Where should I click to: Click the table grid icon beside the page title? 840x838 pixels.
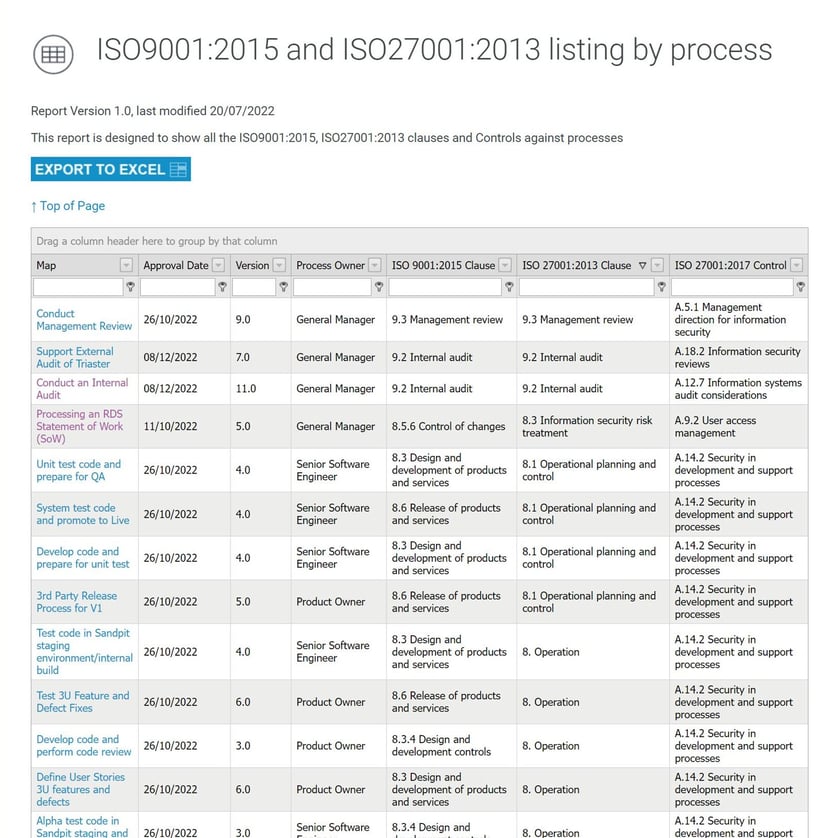[53, 54]
